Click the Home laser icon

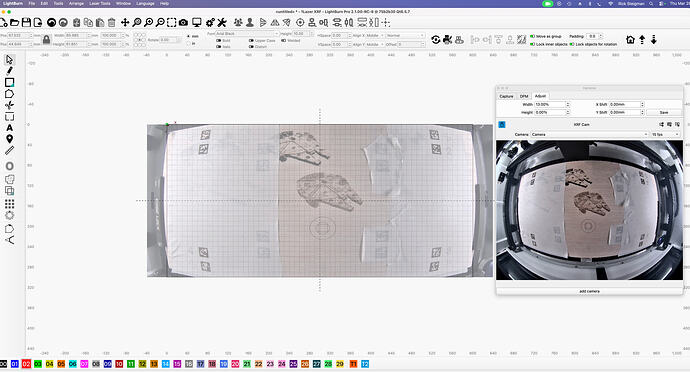point(630,40)
